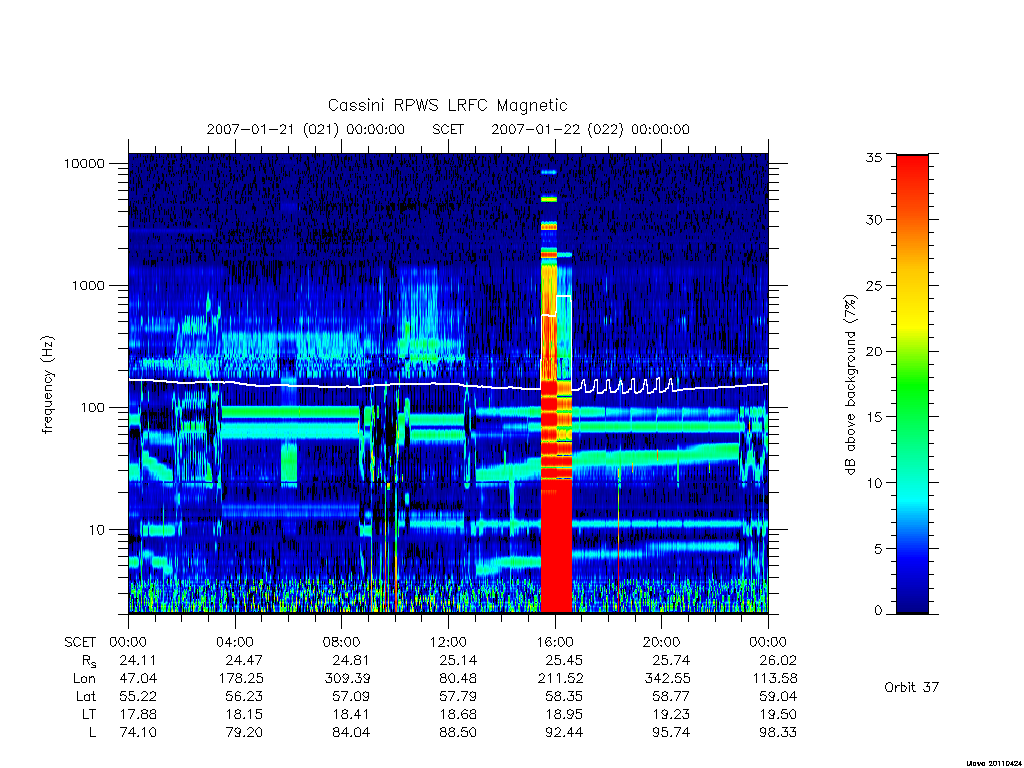Click Lat value 56.23
This screenshot has width=1024, height=768.
click(244, 697)
